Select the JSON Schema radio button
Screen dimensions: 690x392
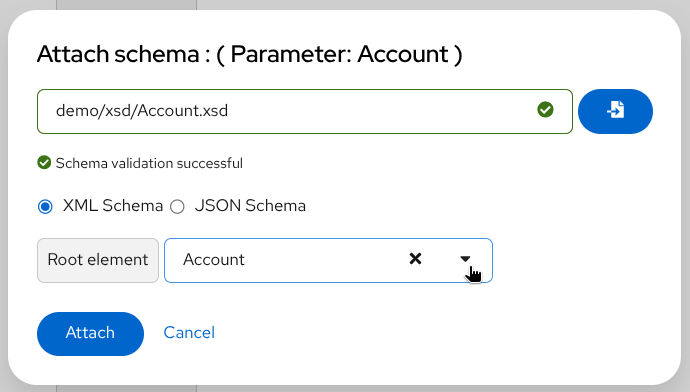click(177, 206)
